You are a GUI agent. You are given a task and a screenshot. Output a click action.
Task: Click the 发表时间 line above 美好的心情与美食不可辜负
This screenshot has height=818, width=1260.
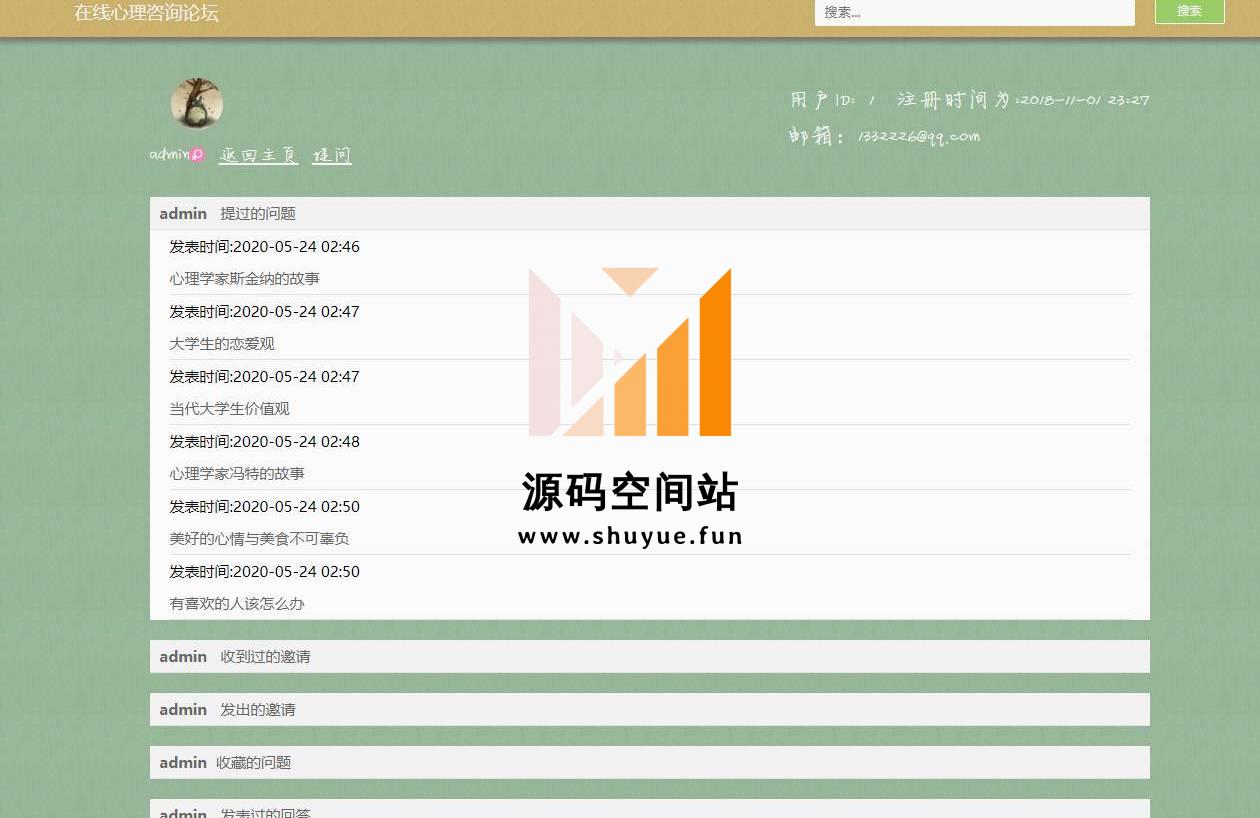click(264, 507)
